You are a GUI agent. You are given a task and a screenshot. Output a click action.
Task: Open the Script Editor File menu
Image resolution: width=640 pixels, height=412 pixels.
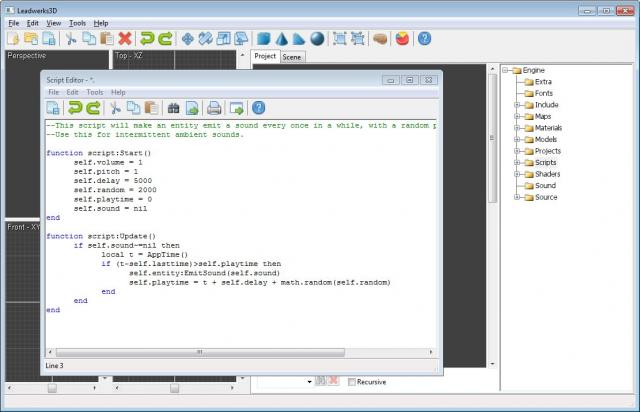coord(53,92)
